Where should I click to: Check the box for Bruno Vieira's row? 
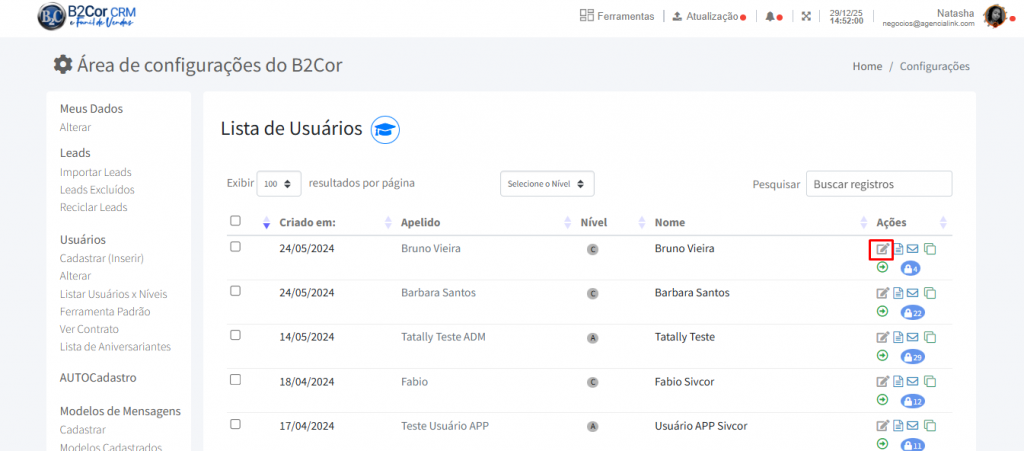click(235, 247)
